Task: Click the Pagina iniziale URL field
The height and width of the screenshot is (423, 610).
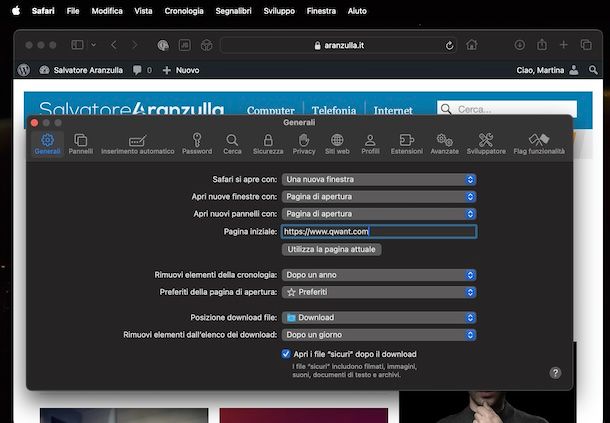Action: [x=379, y=232]
